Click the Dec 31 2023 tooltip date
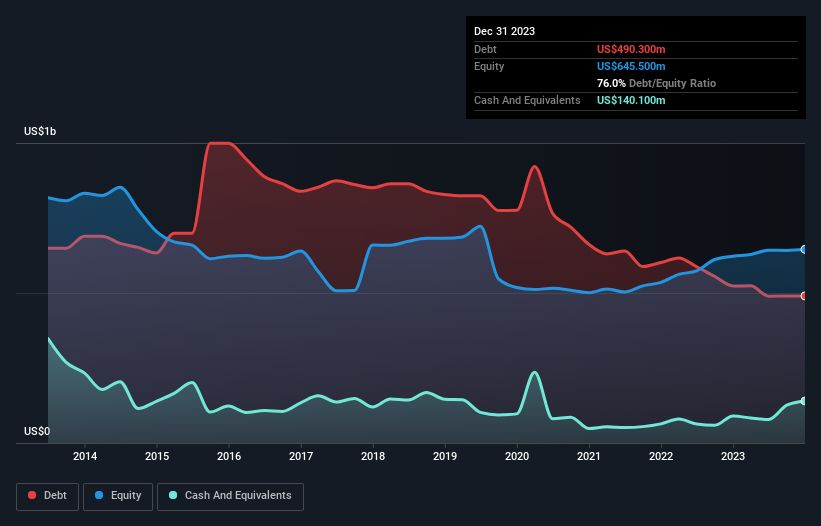The width and height of the screenshot is (821, 526). point(504,31)
